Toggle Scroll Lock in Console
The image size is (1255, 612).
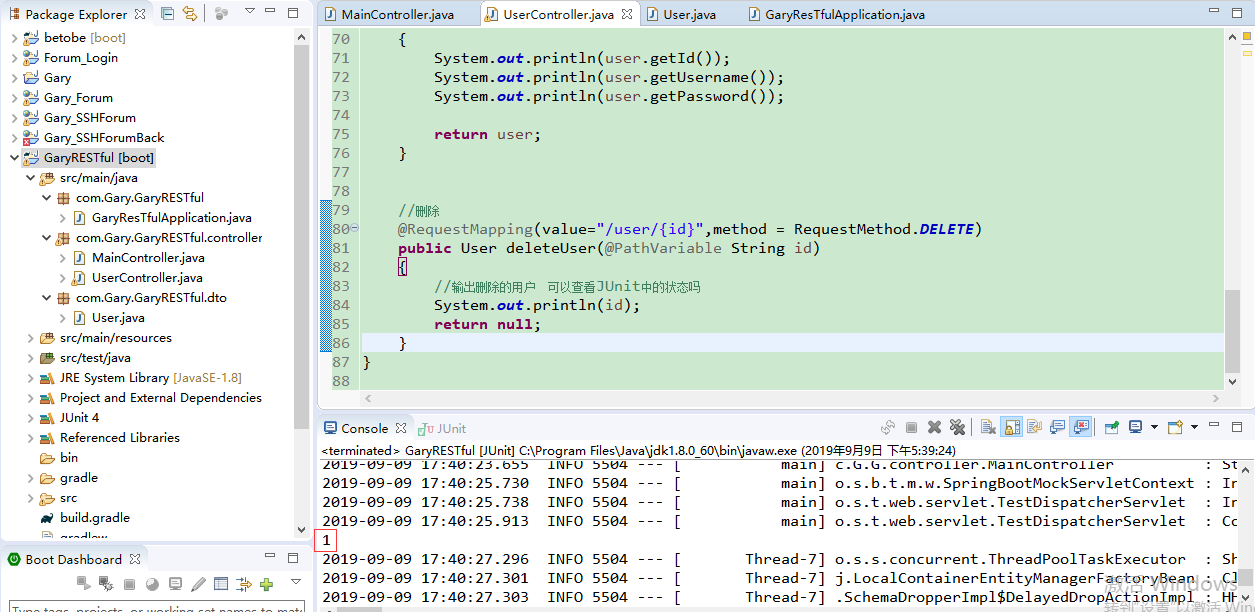1011,428
